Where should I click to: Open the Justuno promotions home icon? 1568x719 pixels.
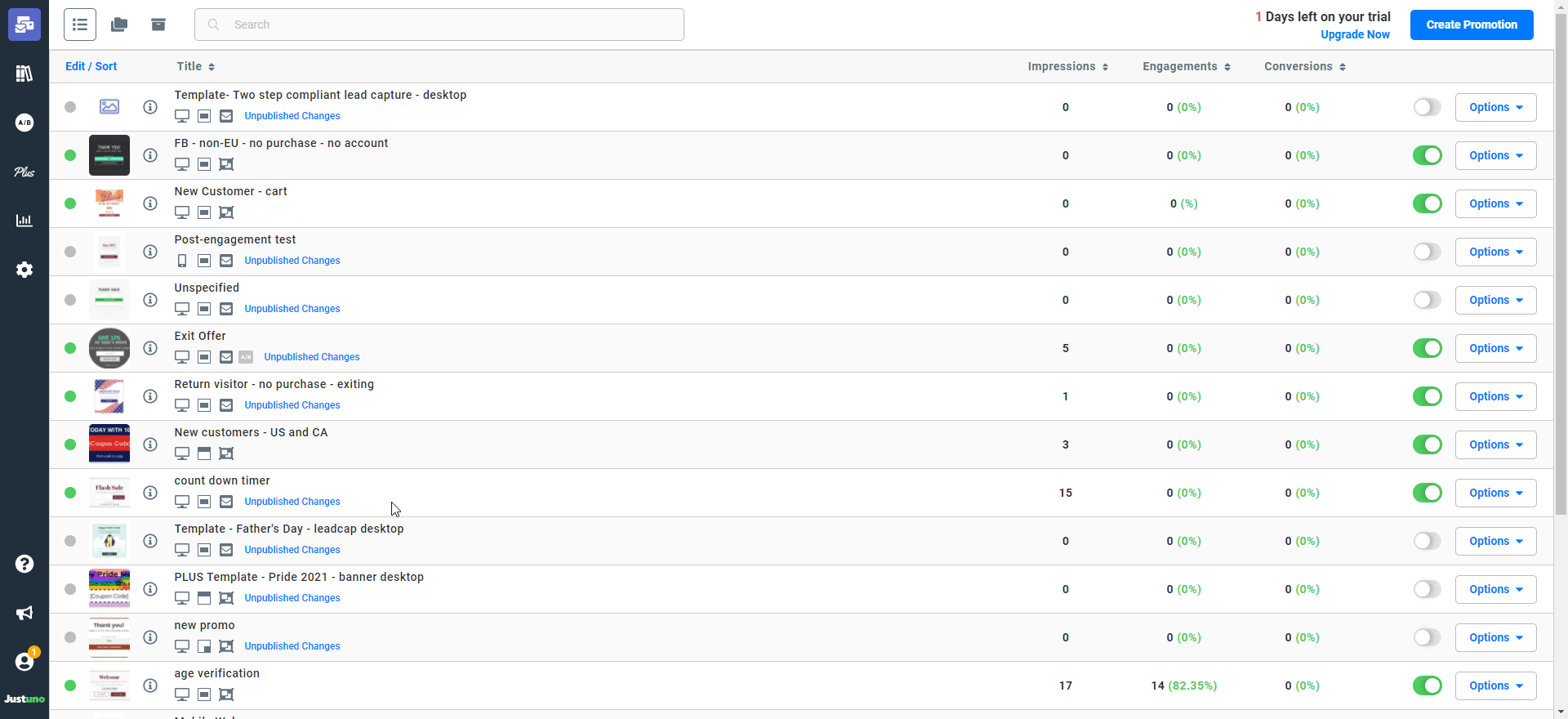pos(24,25)
